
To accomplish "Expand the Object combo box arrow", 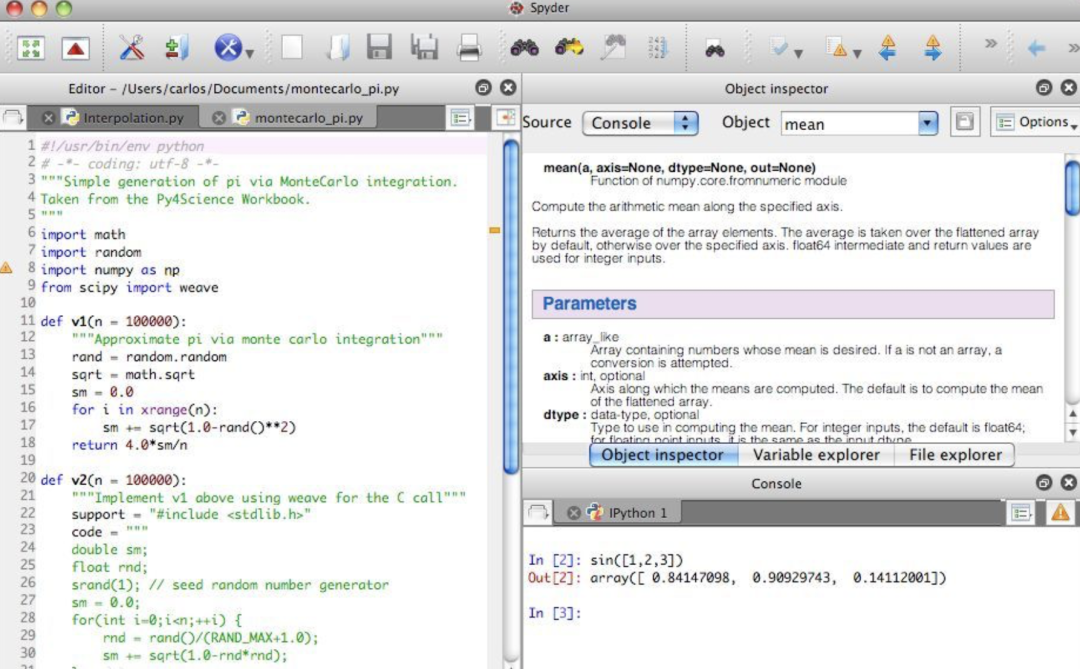I will 928,123.
